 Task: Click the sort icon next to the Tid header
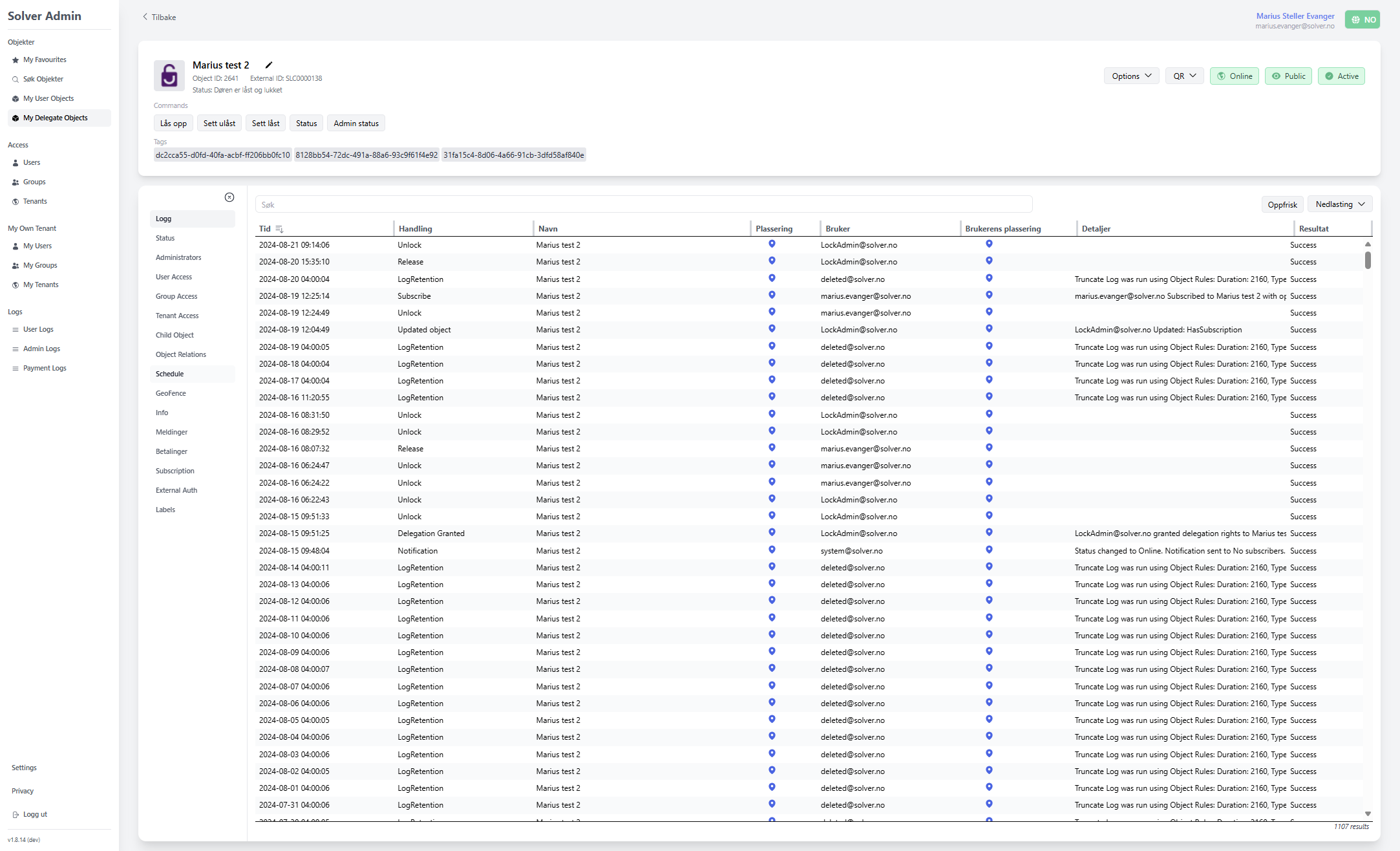(x=279, y=229)
